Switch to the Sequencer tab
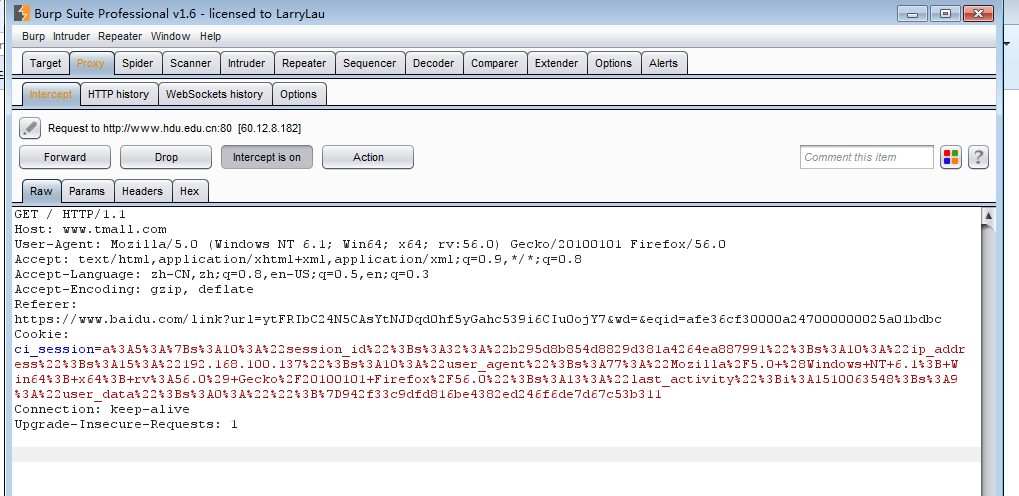 tap(369, 63)
